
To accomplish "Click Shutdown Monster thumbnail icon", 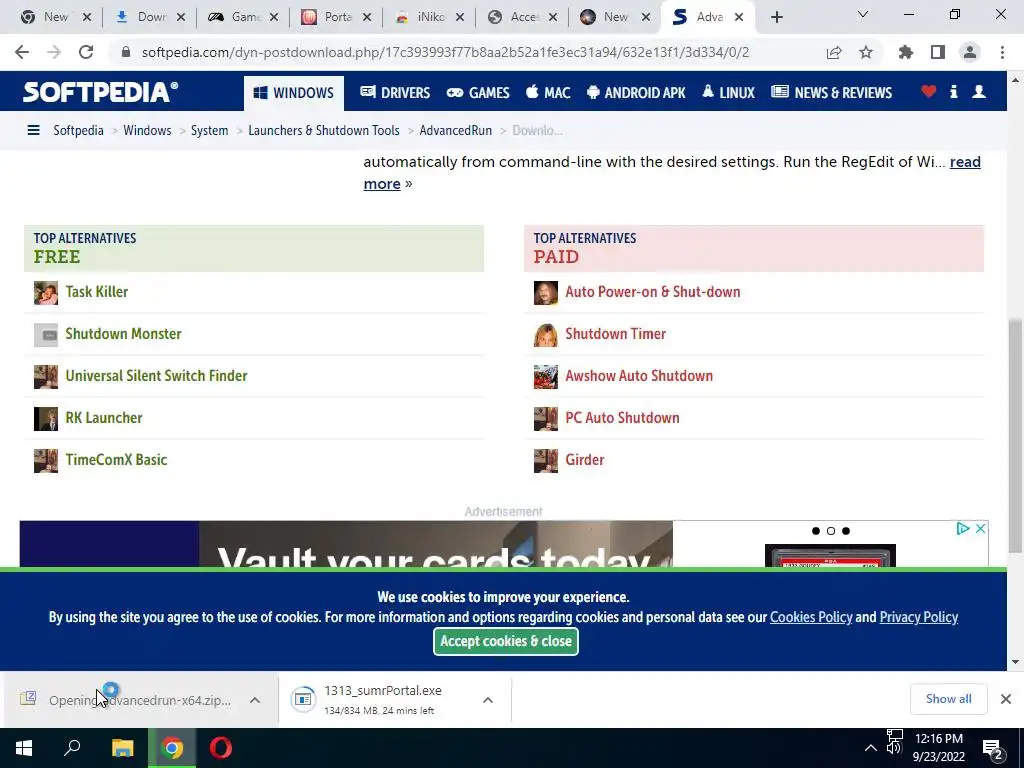I will [x=46, y=335].
